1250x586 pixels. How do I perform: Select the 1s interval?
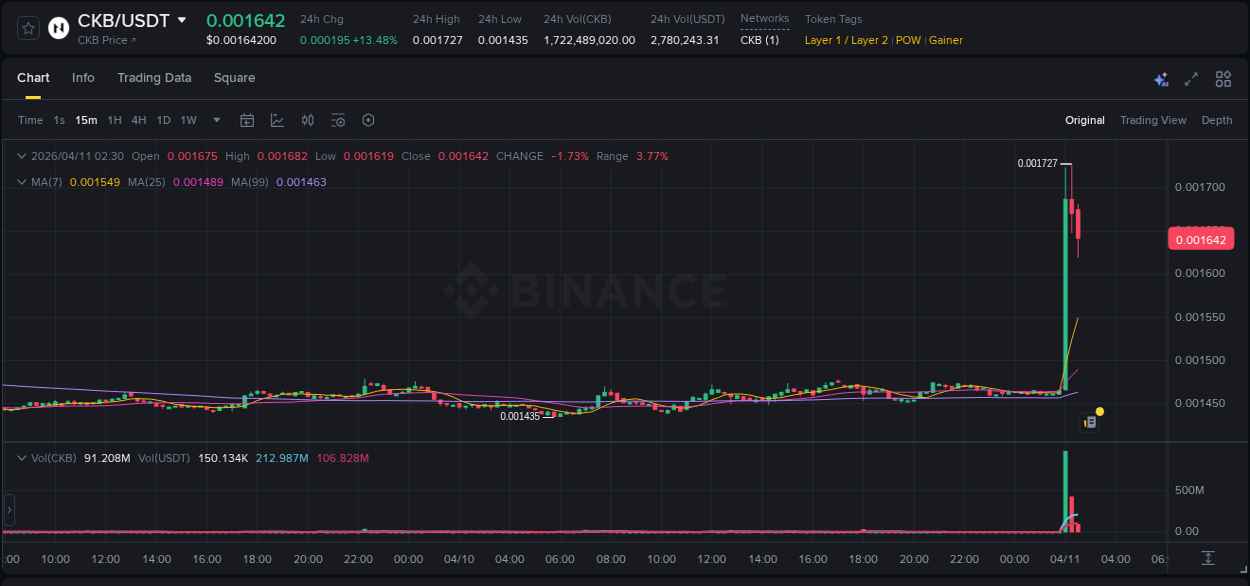pos(59,120)
